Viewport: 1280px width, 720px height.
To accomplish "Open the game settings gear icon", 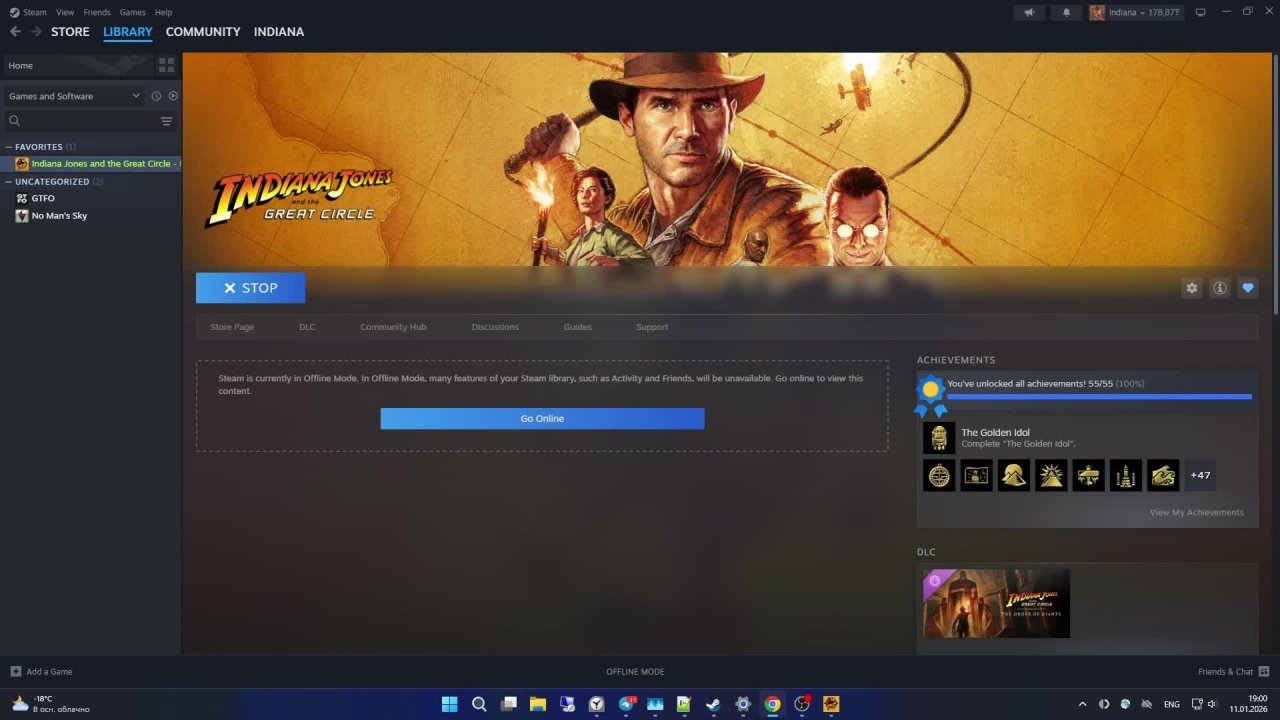I will click(1191, 288).
